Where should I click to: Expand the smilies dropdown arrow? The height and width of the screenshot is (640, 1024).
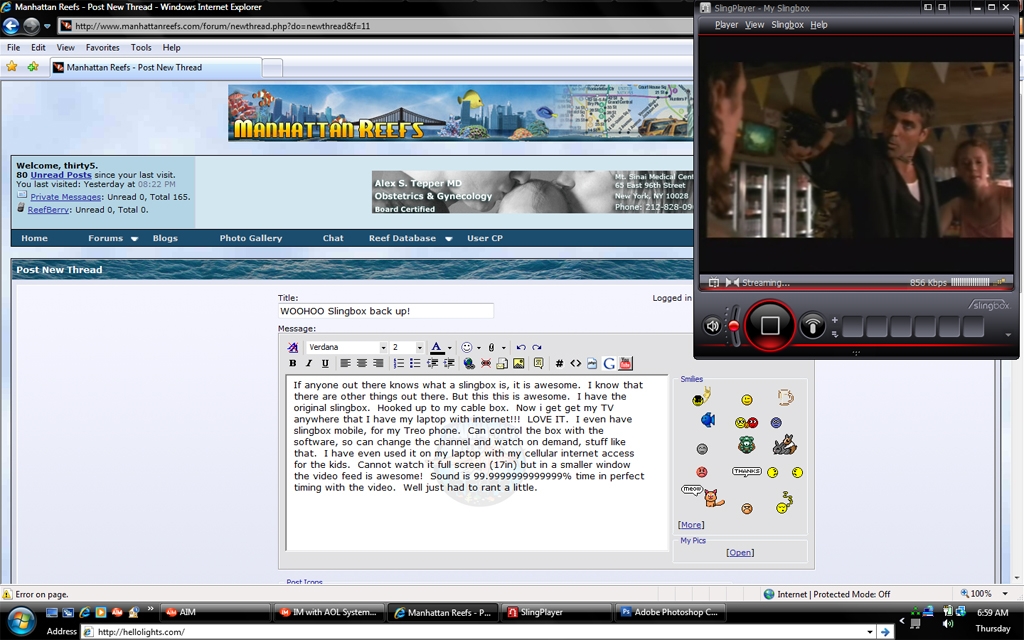[479, 348]
